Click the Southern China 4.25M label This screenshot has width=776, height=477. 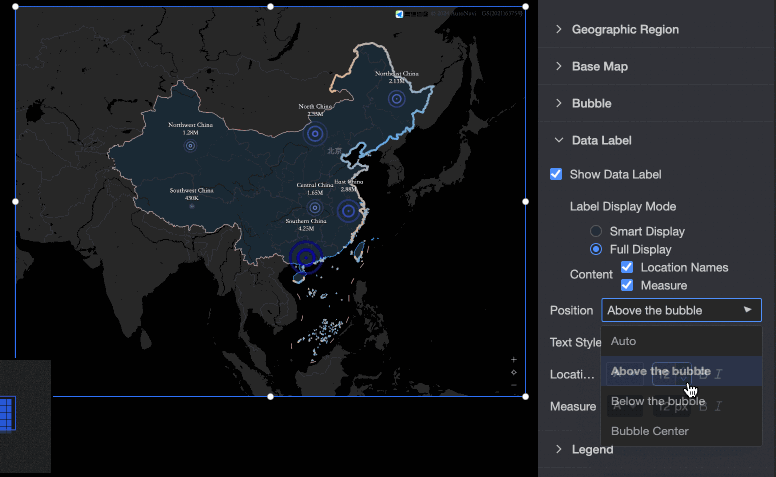click(x=306, y=225)
